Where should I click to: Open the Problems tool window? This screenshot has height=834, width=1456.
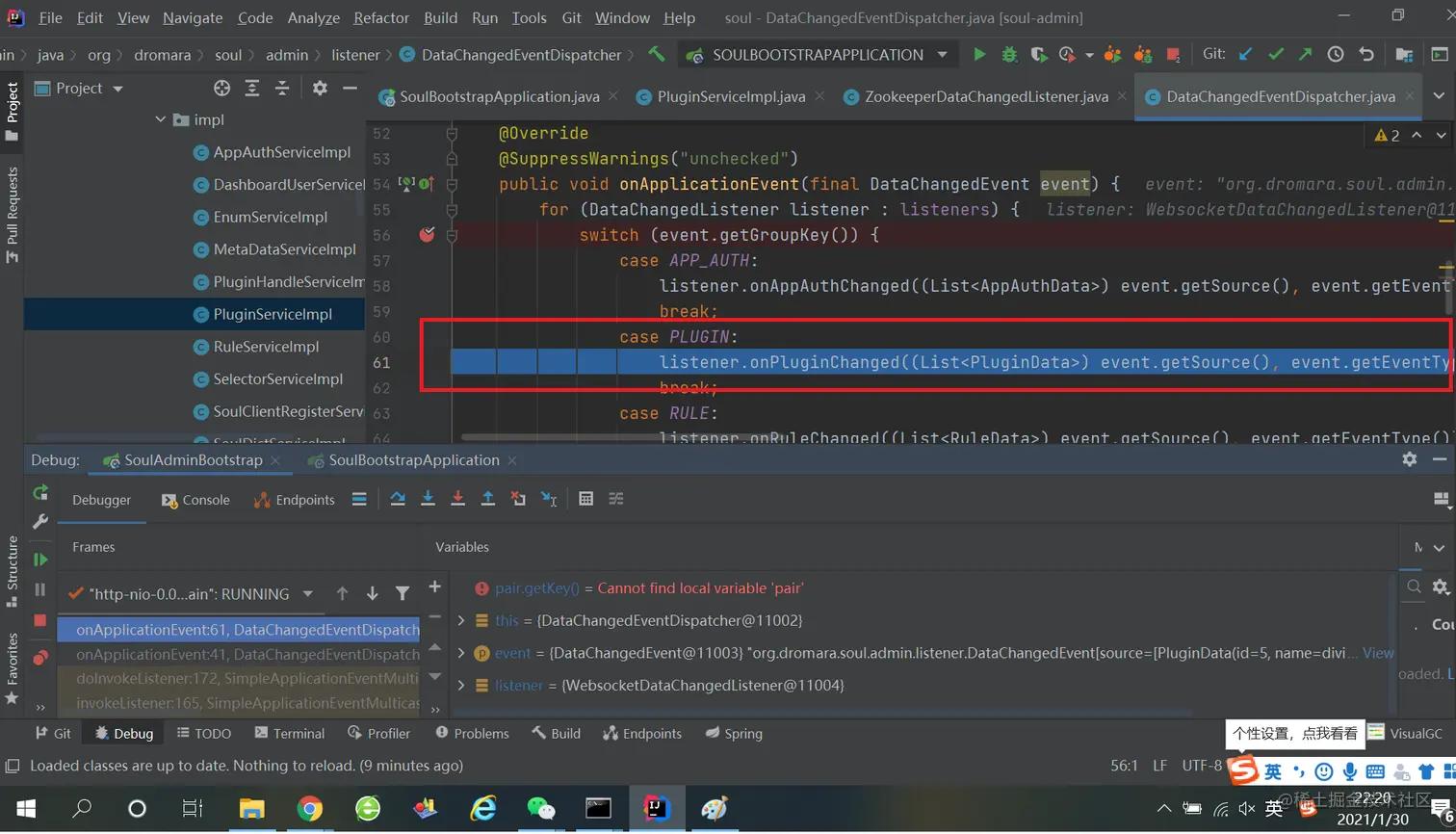(x=472, y=733)
